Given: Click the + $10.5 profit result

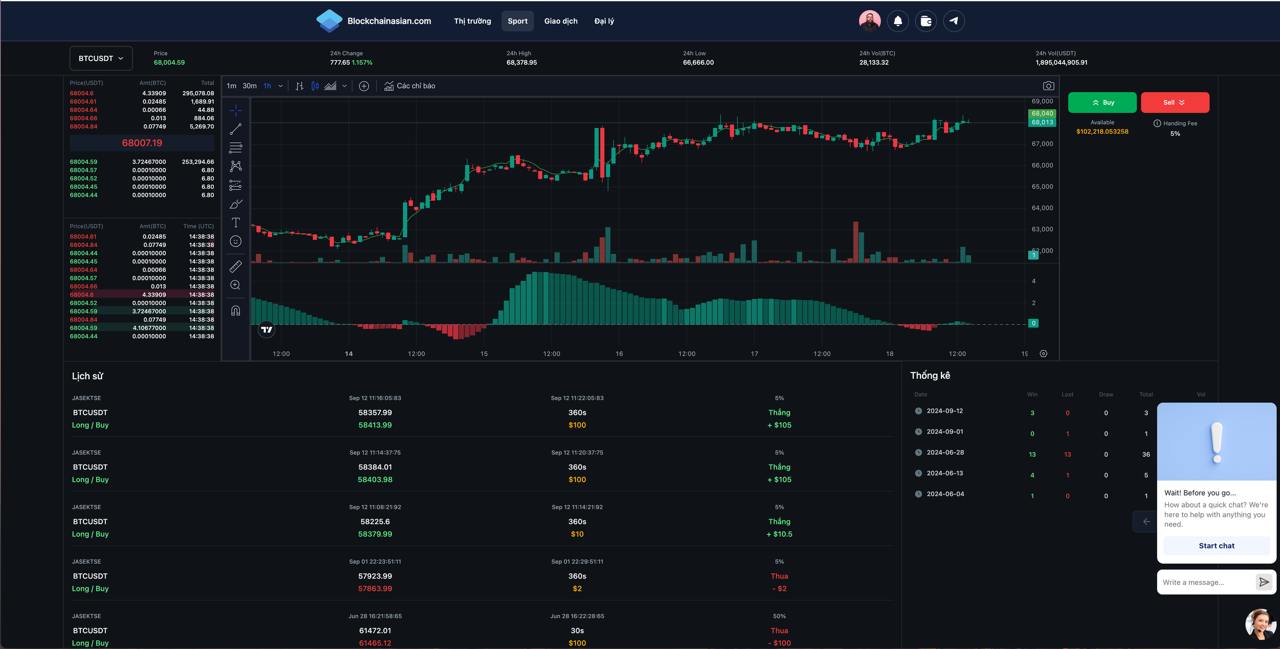Looking at the screenshot, I should 779,534.
